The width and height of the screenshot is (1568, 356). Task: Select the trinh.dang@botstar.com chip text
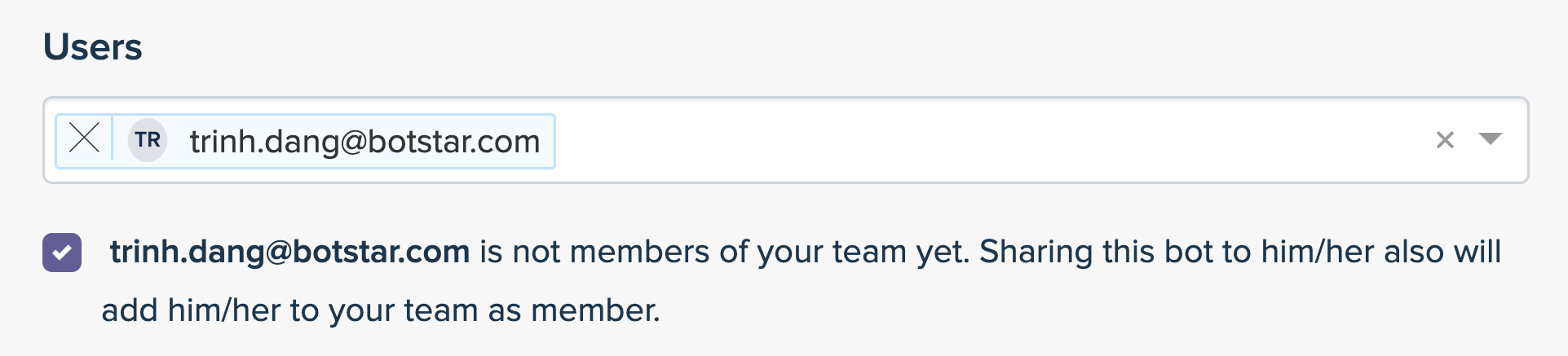coord(364,142)
